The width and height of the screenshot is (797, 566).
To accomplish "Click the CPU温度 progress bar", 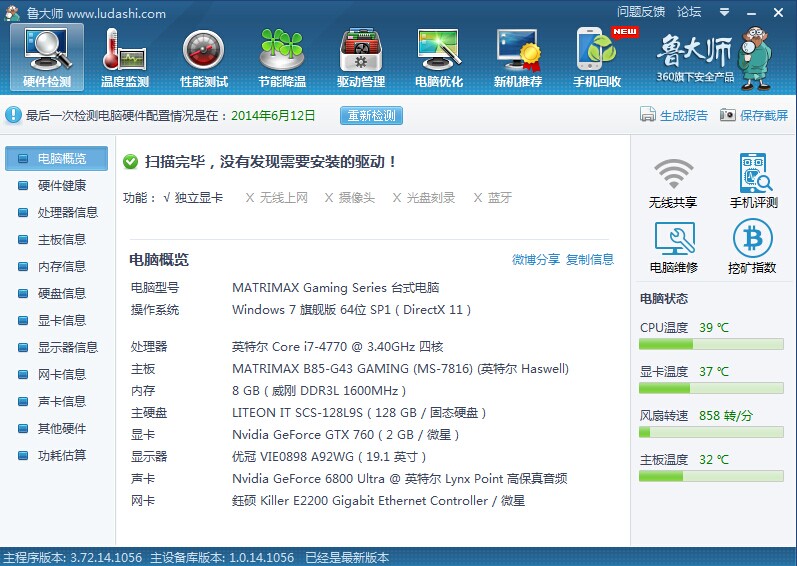I will 711,344.
